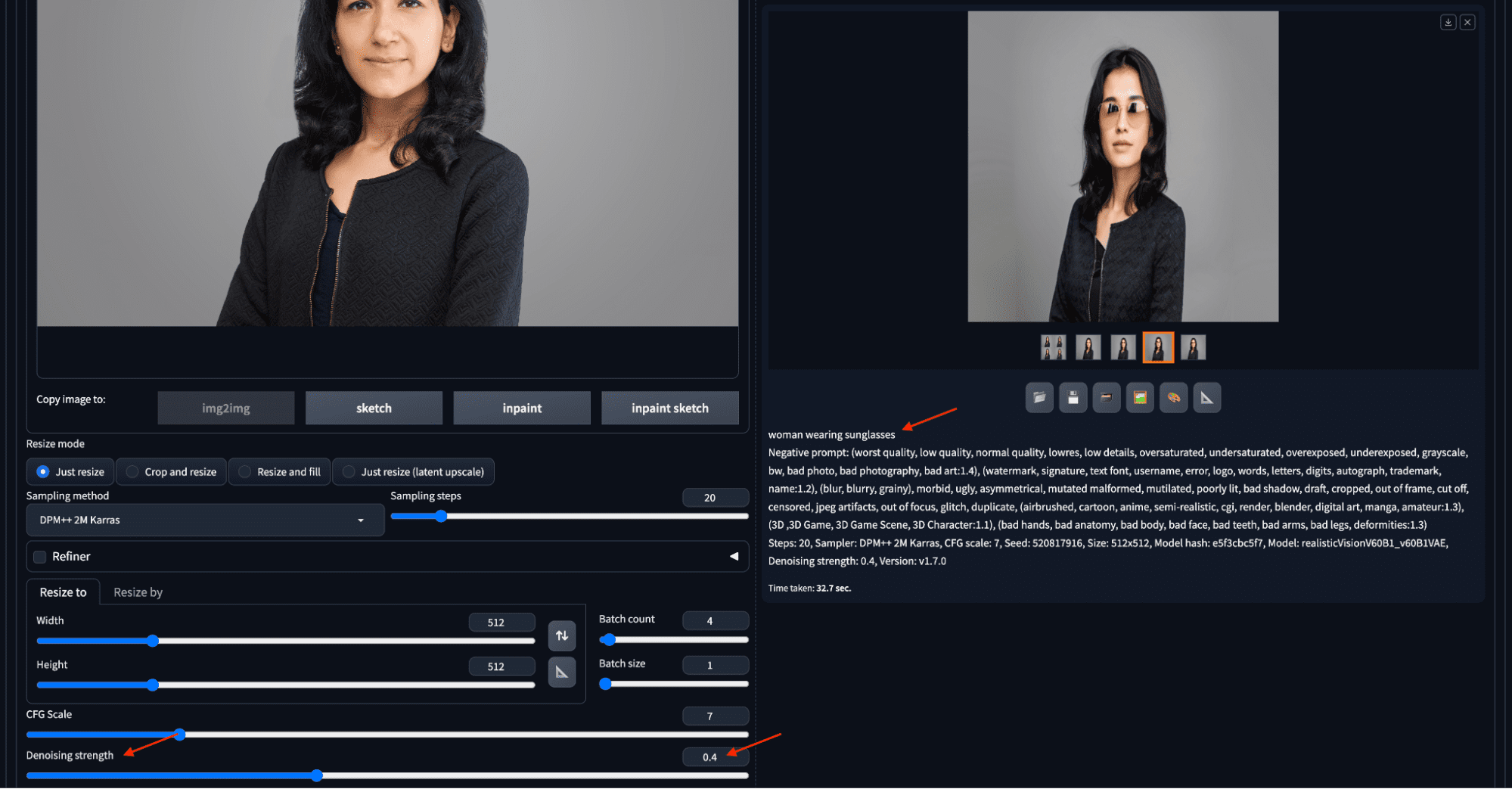Enable the Refiner checkbox

(x=40, y=557)
